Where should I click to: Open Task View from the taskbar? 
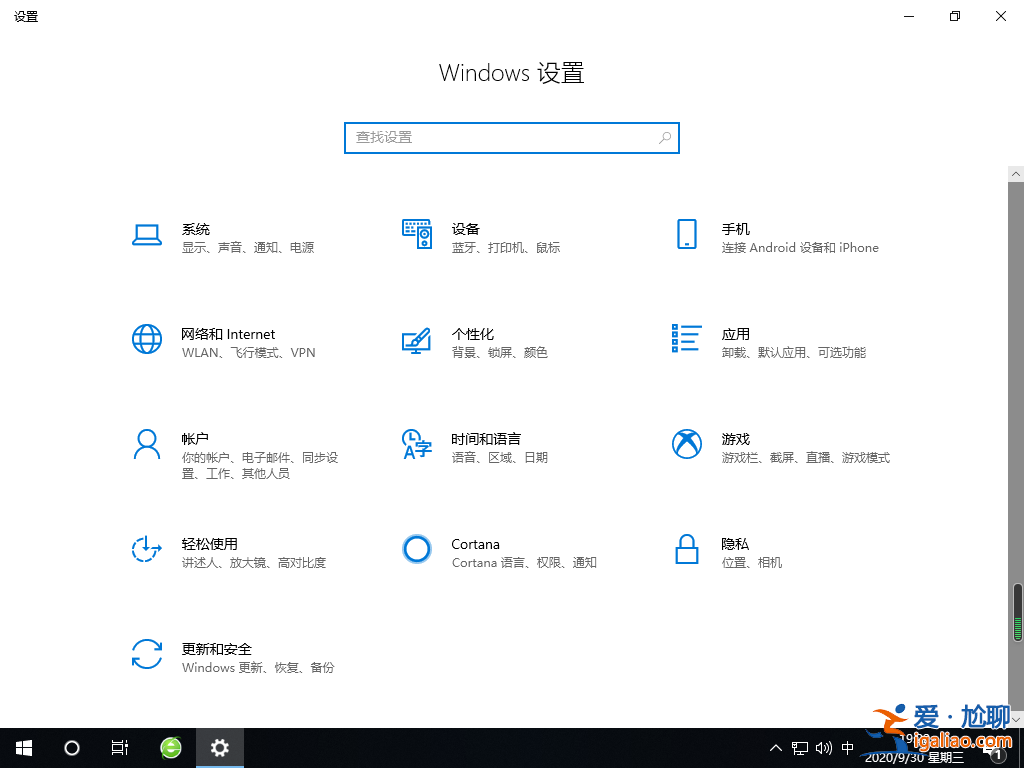[x=120, y=747]
